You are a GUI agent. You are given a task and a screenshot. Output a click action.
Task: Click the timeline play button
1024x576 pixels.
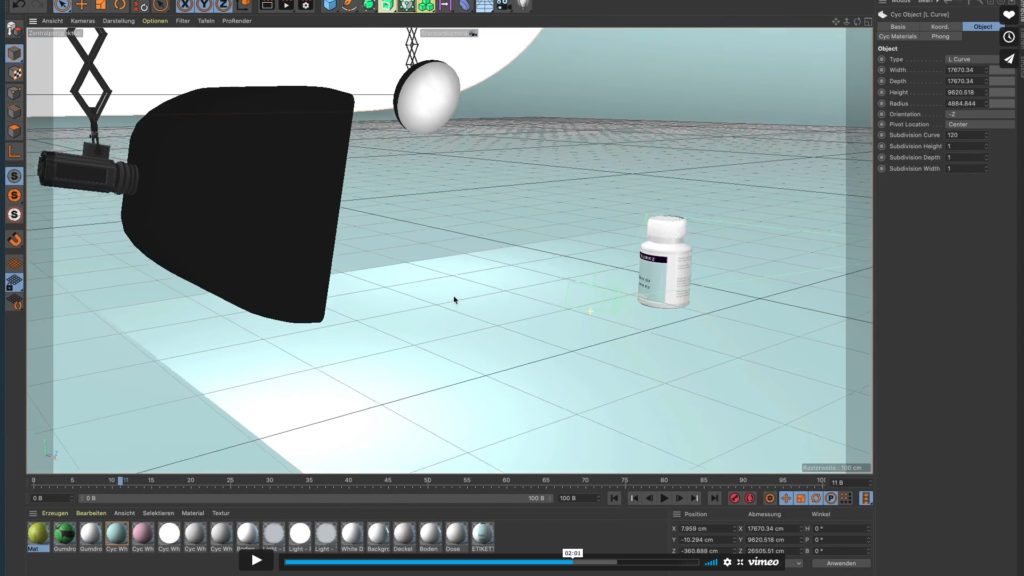pyautogui.click(x=664, y=498)
